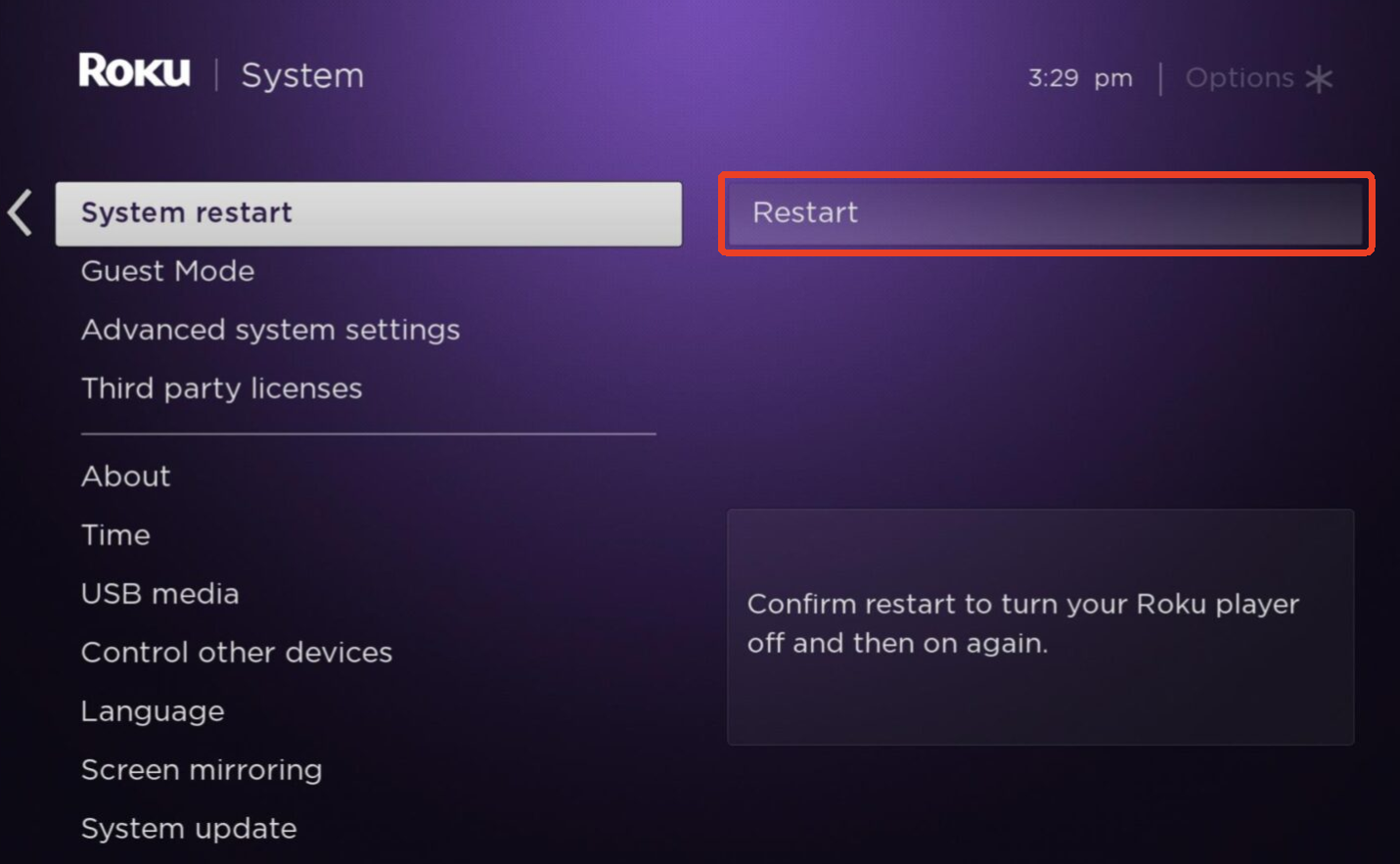Choose Language settings

point(153,711)
